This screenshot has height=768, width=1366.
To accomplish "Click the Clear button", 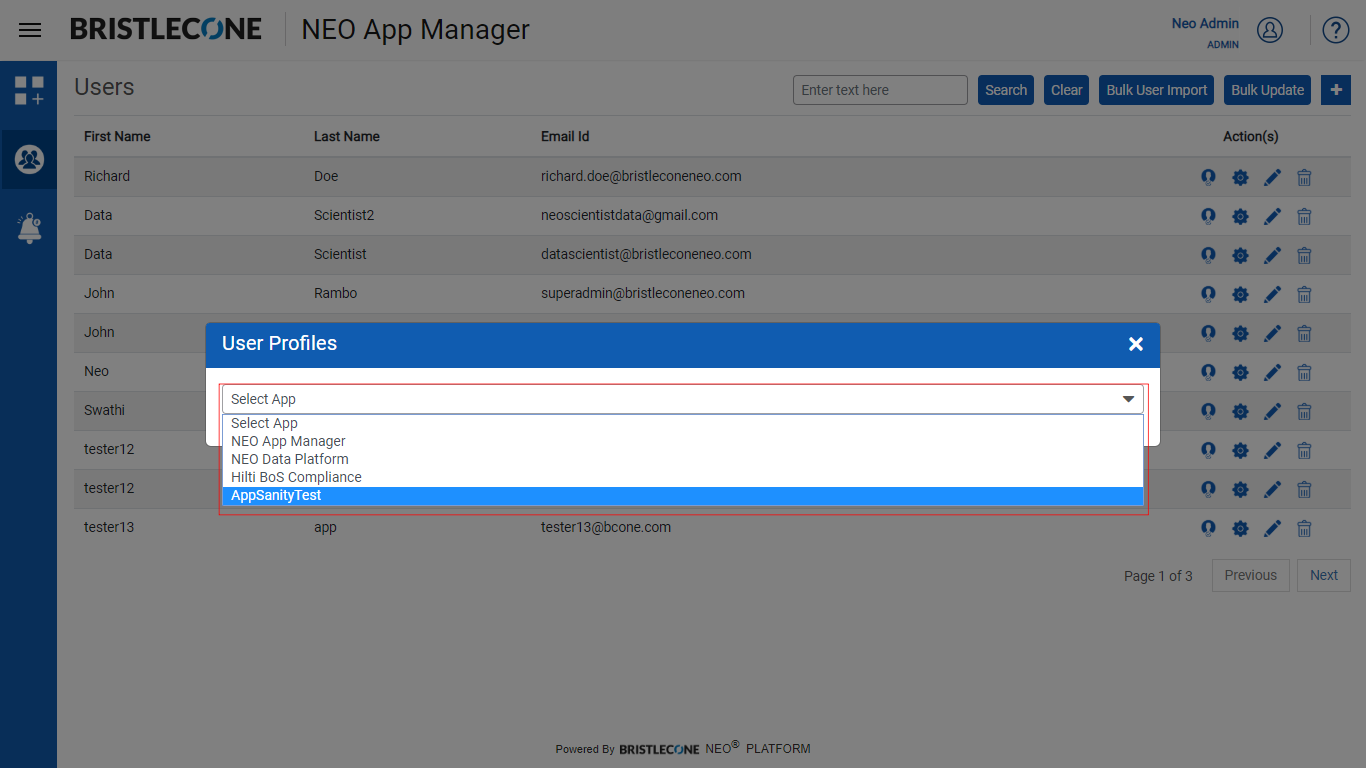I will pos(1067,90).
